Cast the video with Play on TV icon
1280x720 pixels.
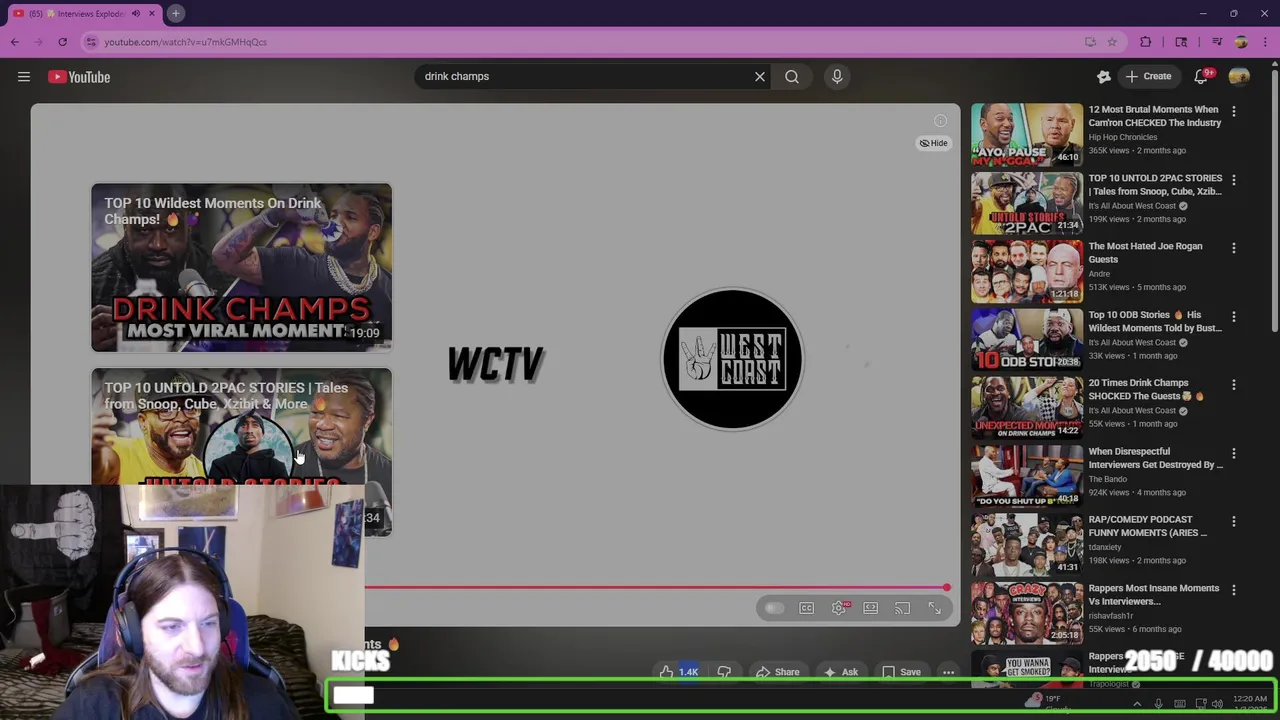902,608
